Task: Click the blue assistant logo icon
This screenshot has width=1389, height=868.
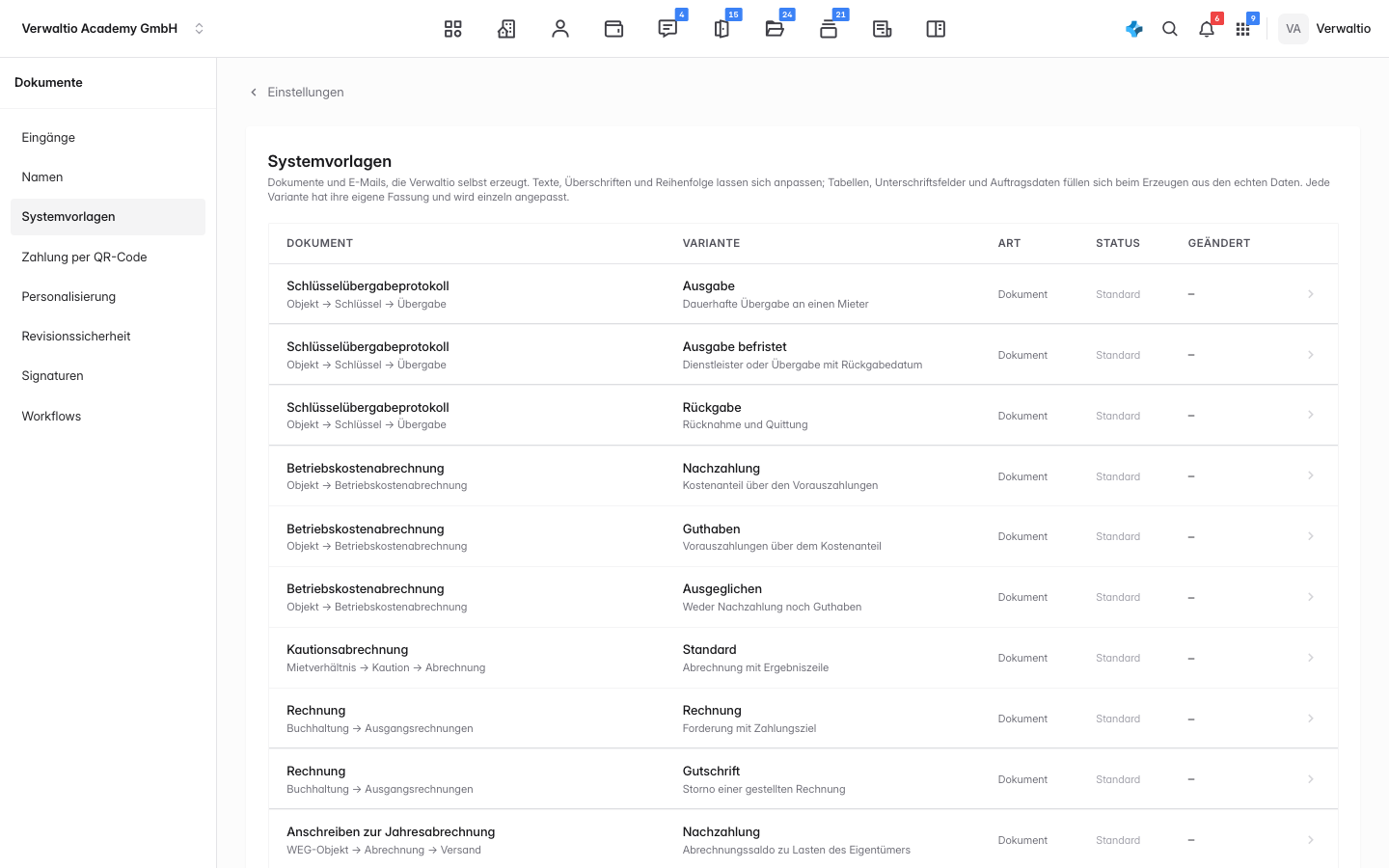Action: pyautogui.click(x=1134, y=29)
